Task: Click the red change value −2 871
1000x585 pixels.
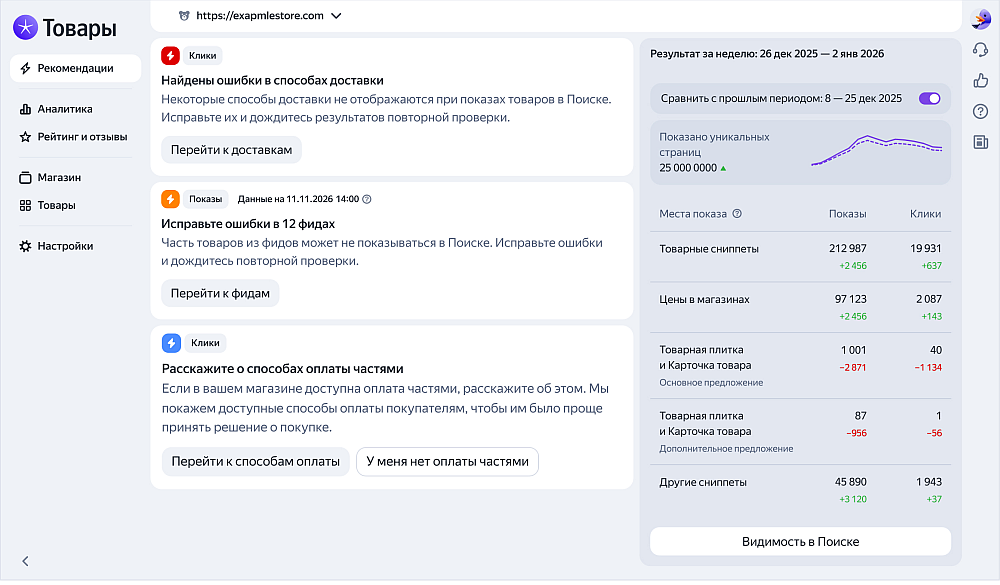Action: pyautogui.click(x=853, y=367)
